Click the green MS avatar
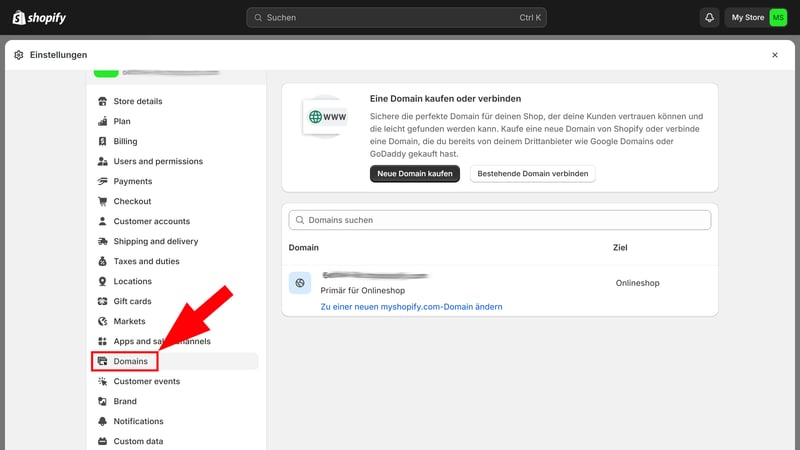 click(x=778, y=18)
